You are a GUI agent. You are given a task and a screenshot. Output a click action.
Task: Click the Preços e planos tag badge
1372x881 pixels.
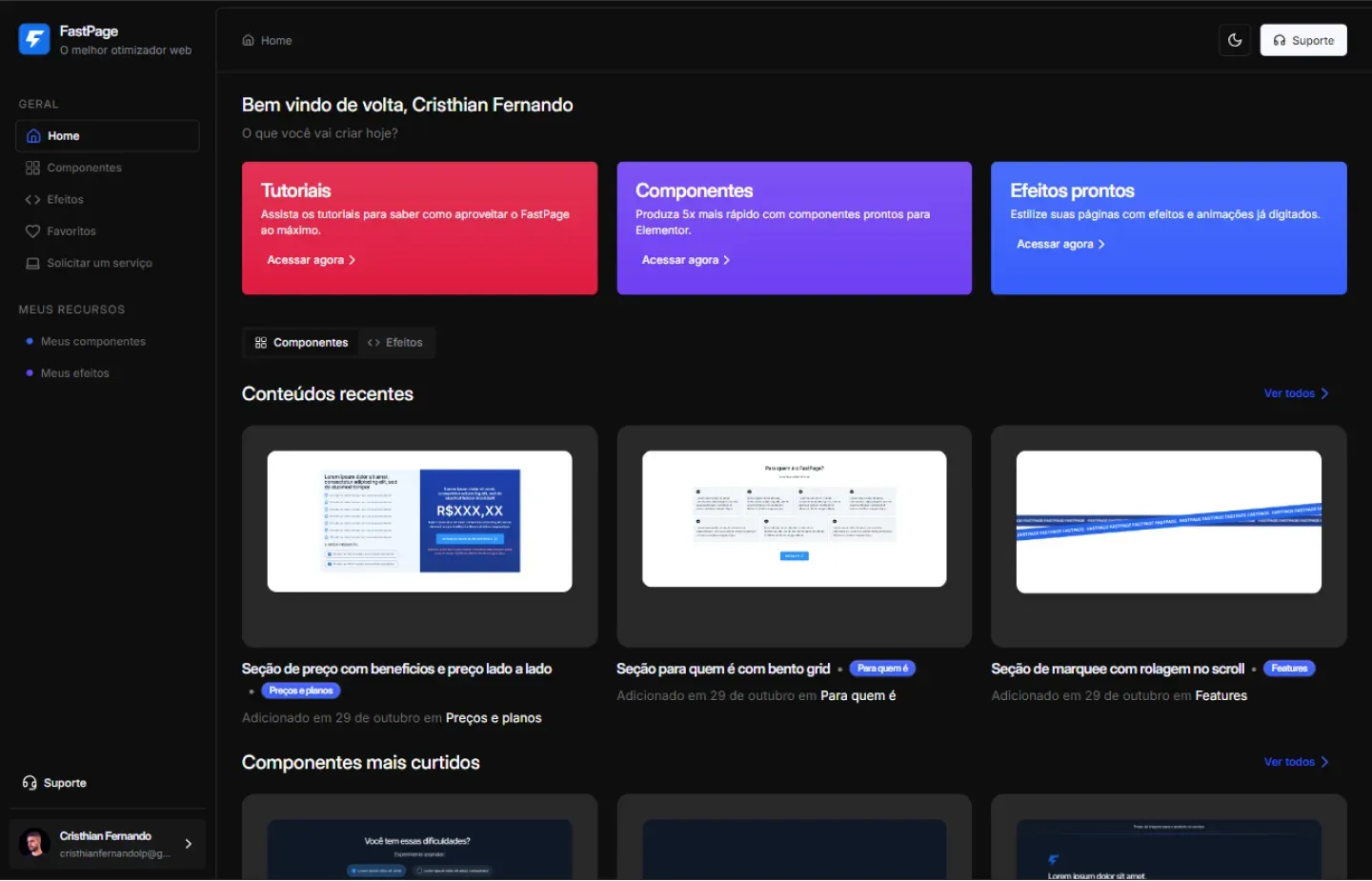[x=301, y=691]
